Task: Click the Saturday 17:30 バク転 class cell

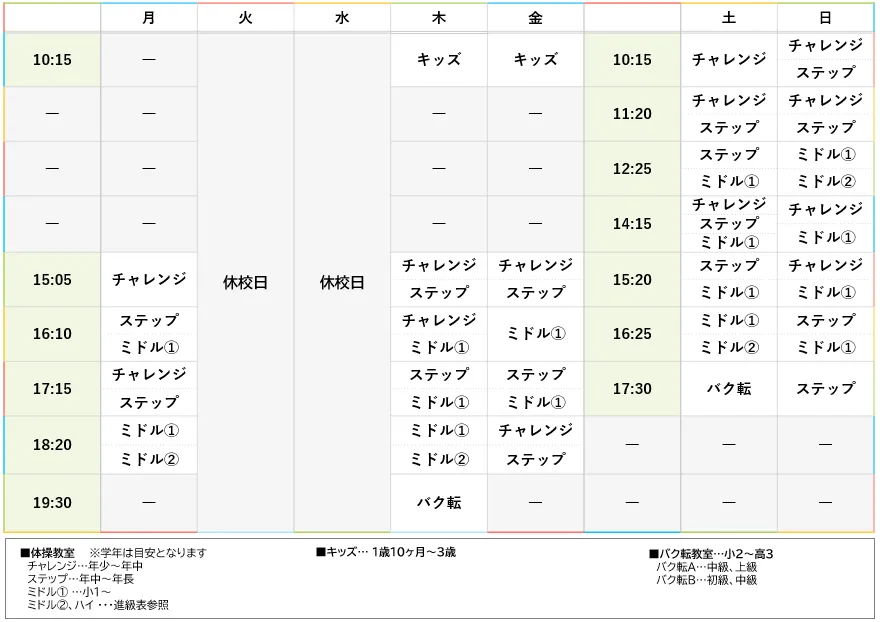Action: point(728,388)
